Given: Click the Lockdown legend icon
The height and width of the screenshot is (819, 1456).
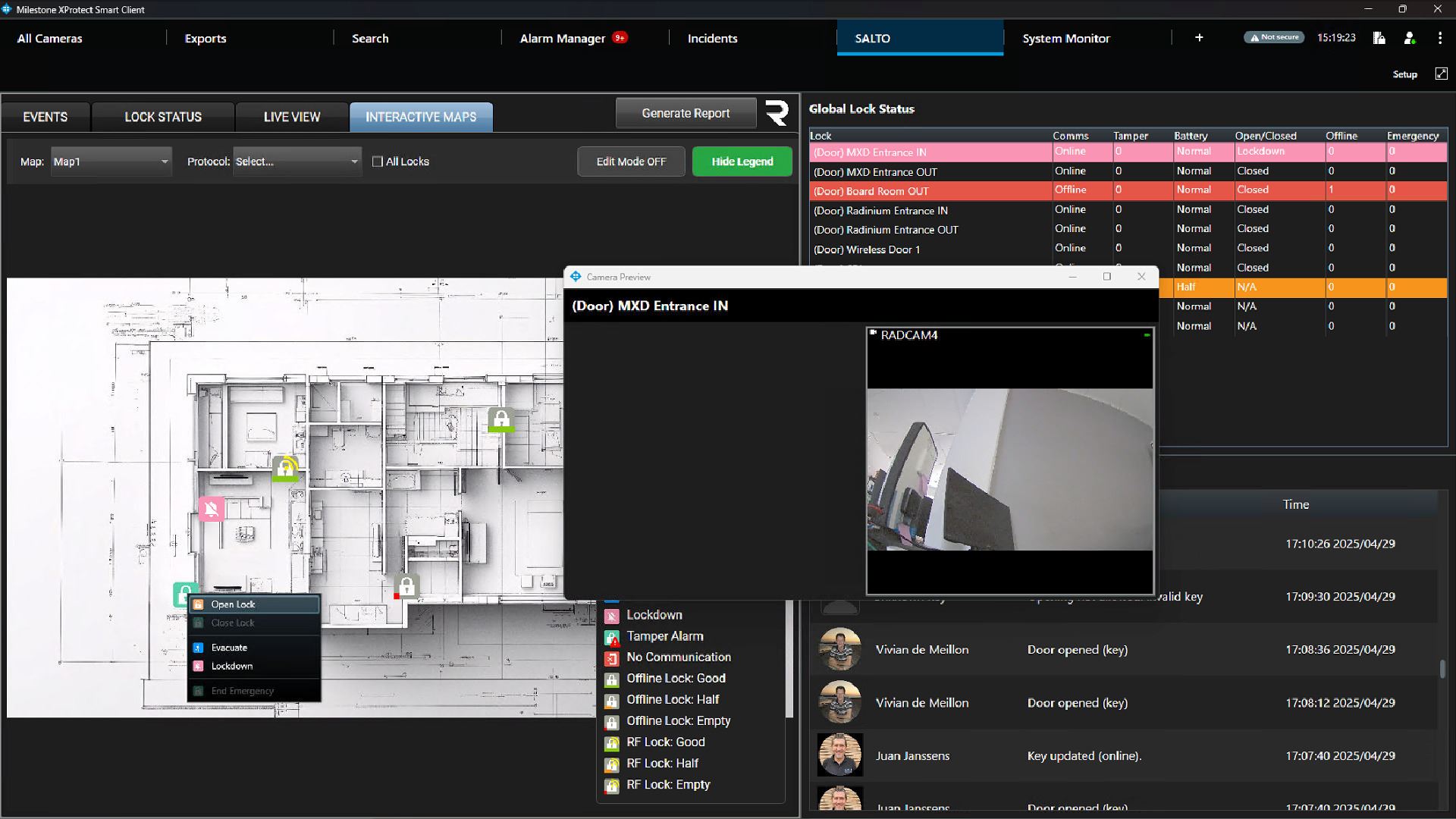Looking at the screenshot, I should pos(611,616).
